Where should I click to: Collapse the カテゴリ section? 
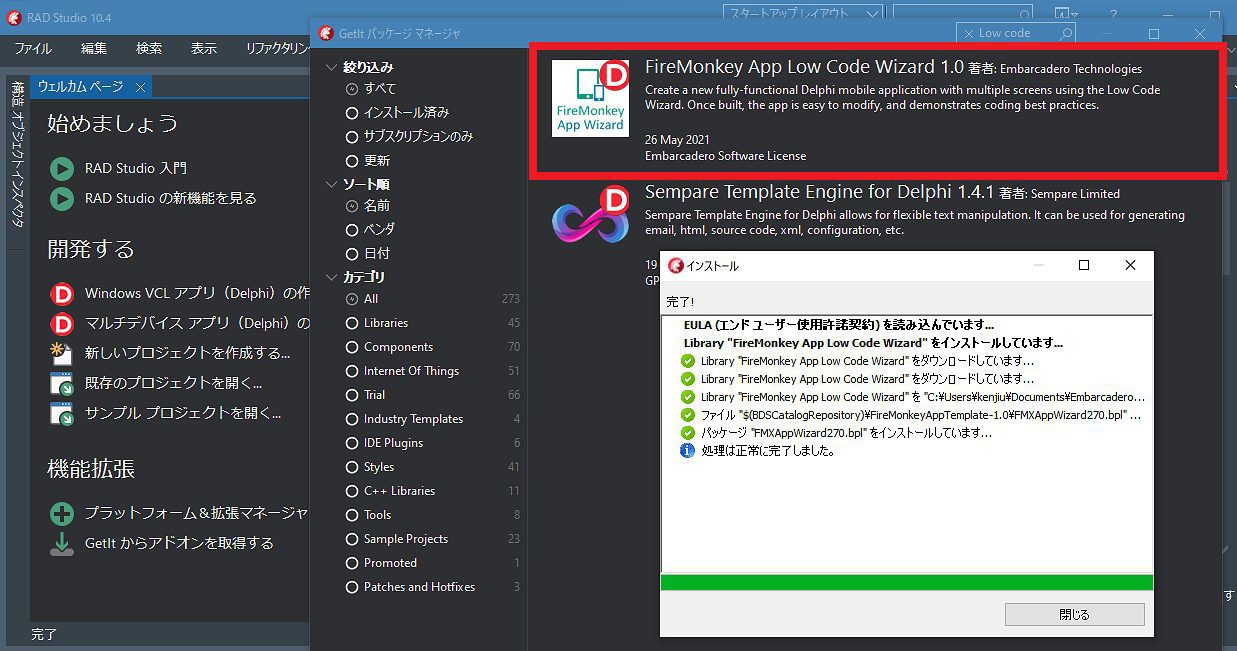pos(333,277)
